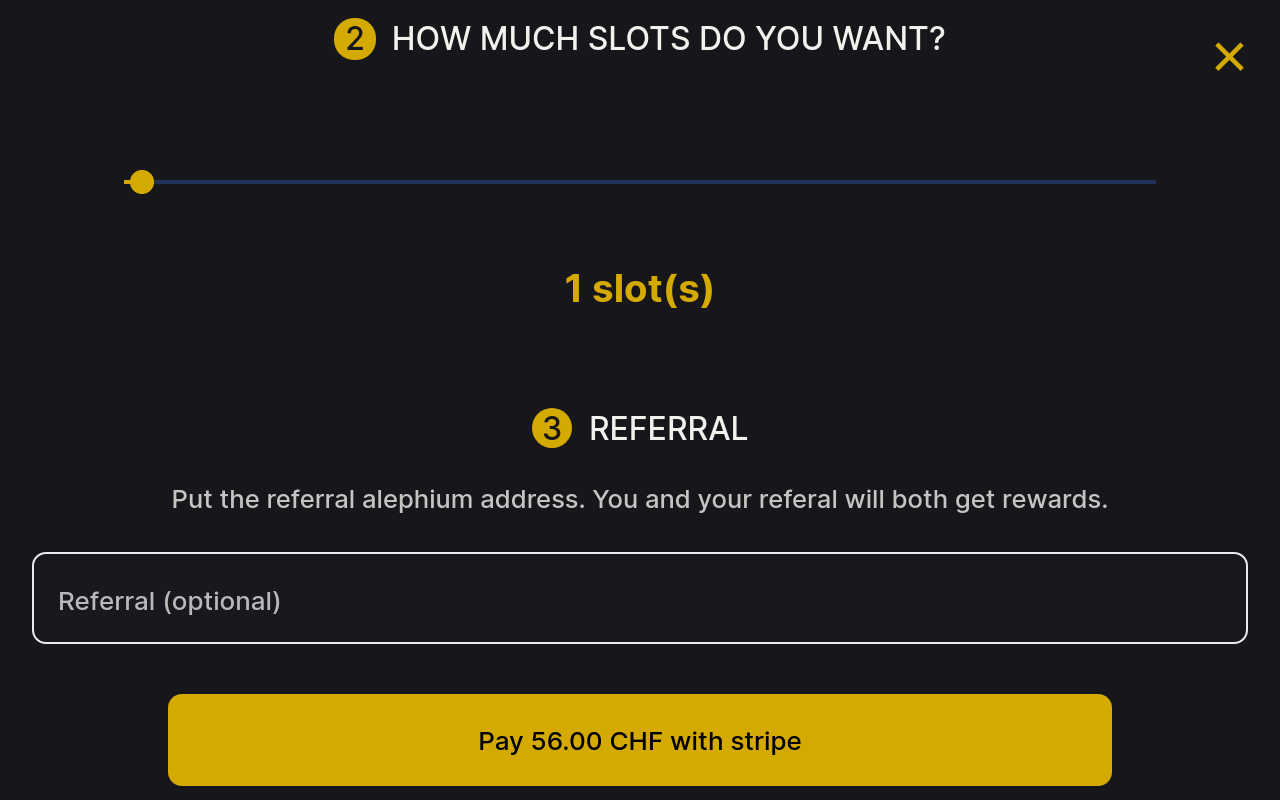
Task: Click the step 3 number badge
Action: [552, 428]
